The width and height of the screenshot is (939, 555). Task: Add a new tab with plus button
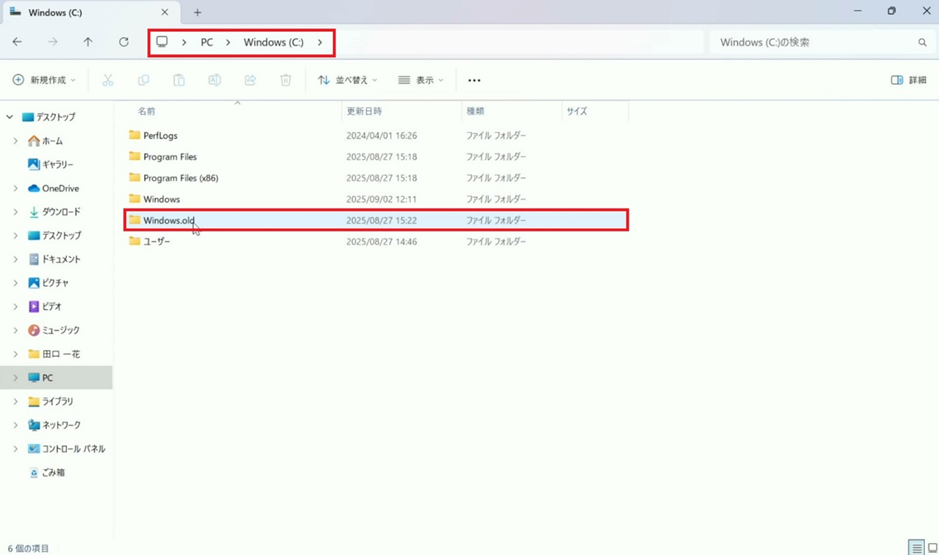click(197, 13)
